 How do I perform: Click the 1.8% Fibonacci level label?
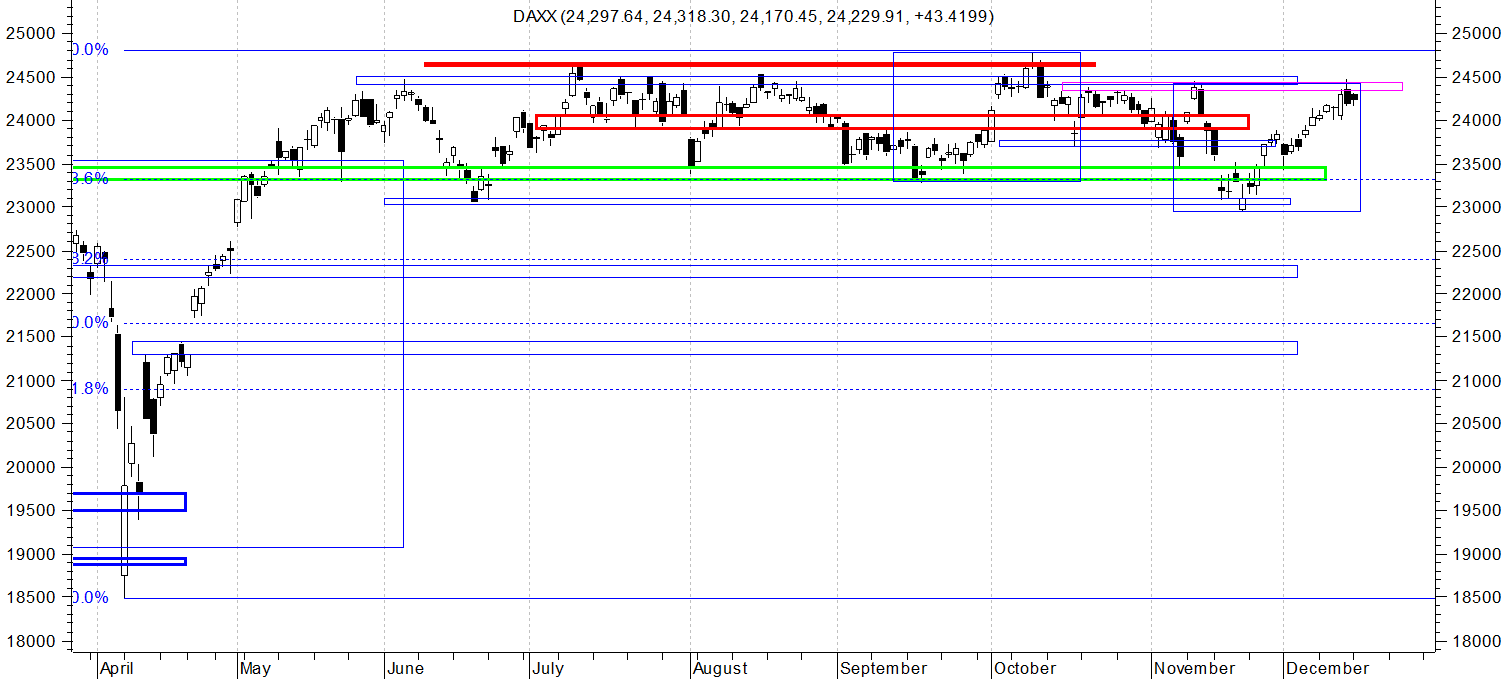90,389
